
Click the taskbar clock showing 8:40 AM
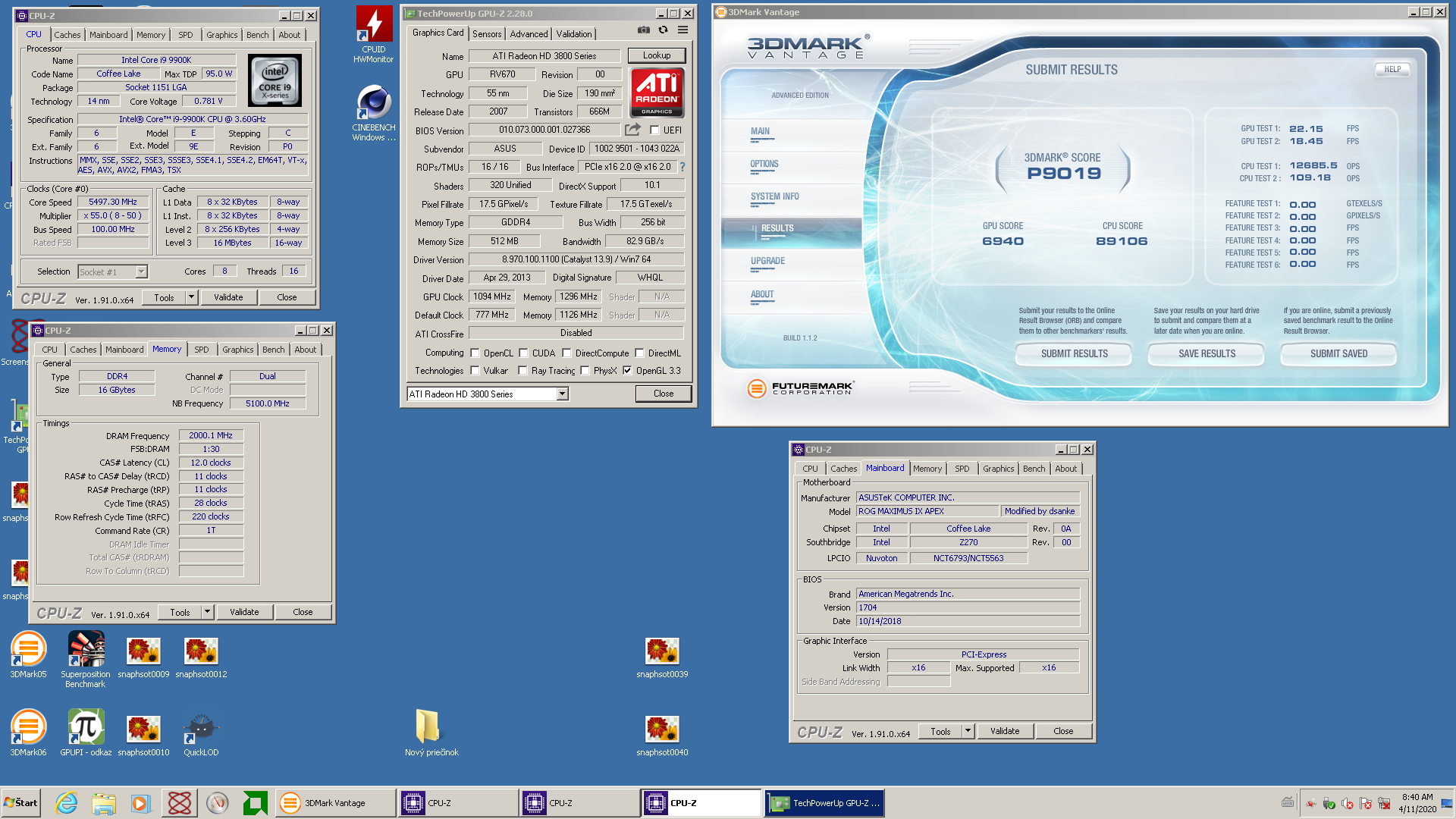[1417, 803]
